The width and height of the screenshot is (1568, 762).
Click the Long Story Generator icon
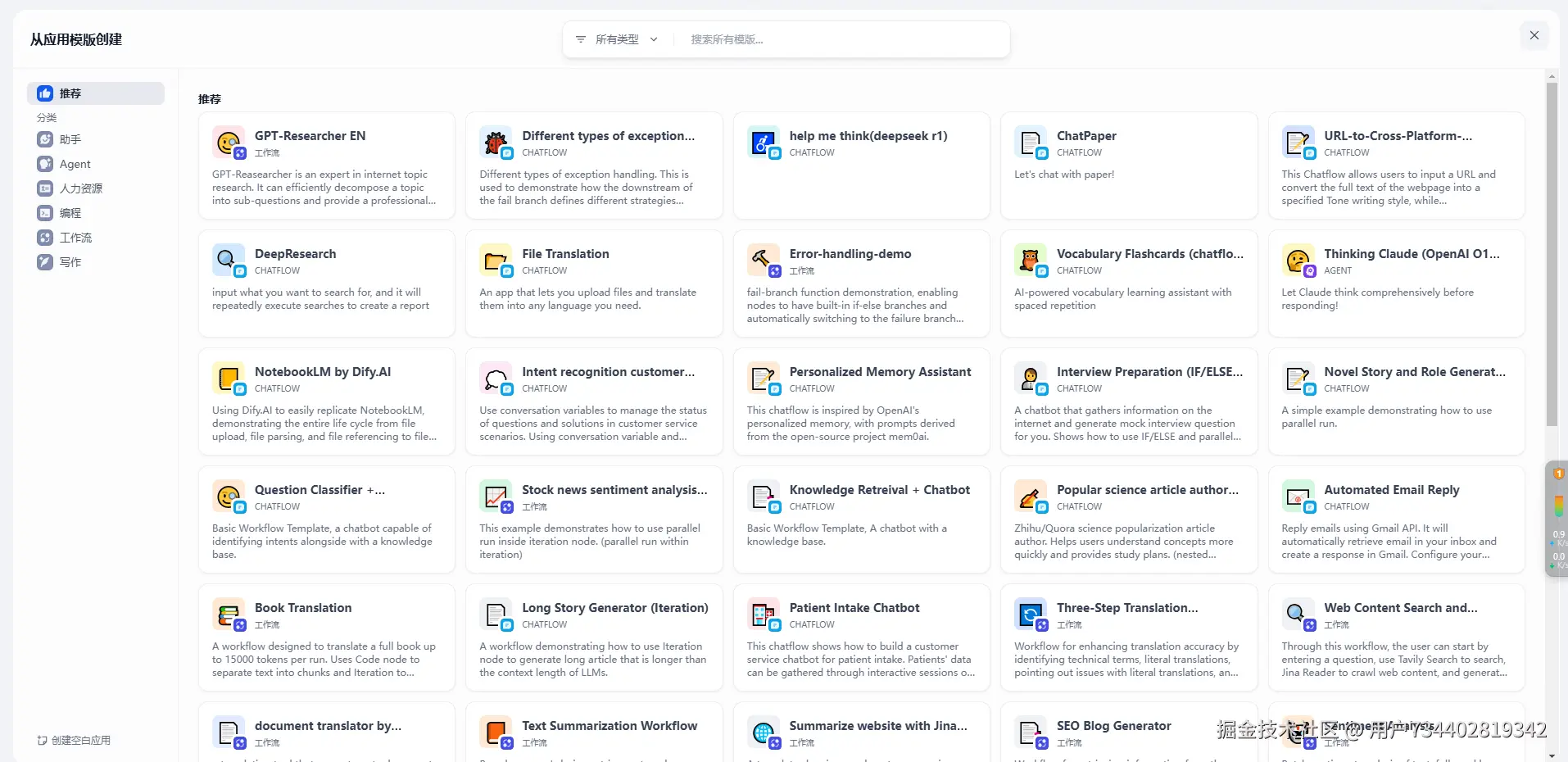point(496,615)
